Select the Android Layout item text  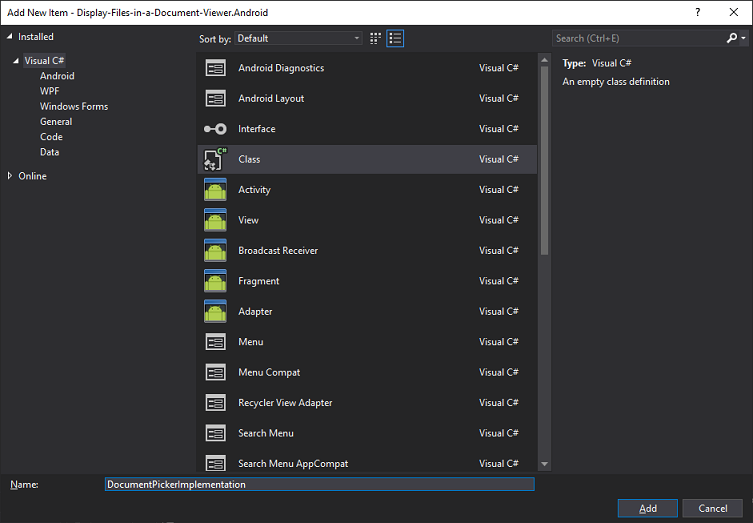pyautogui.click(x=271, y=98)
